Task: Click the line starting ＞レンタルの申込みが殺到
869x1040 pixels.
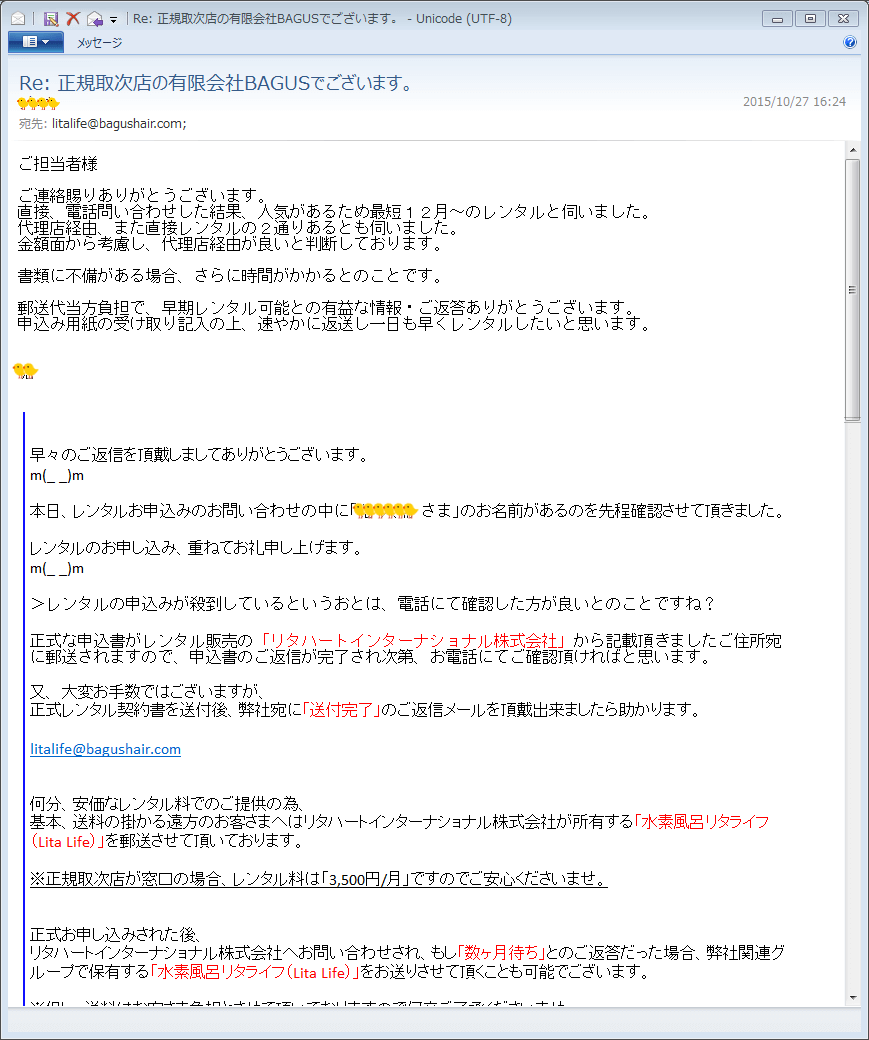Action: (x=373, y=604)
